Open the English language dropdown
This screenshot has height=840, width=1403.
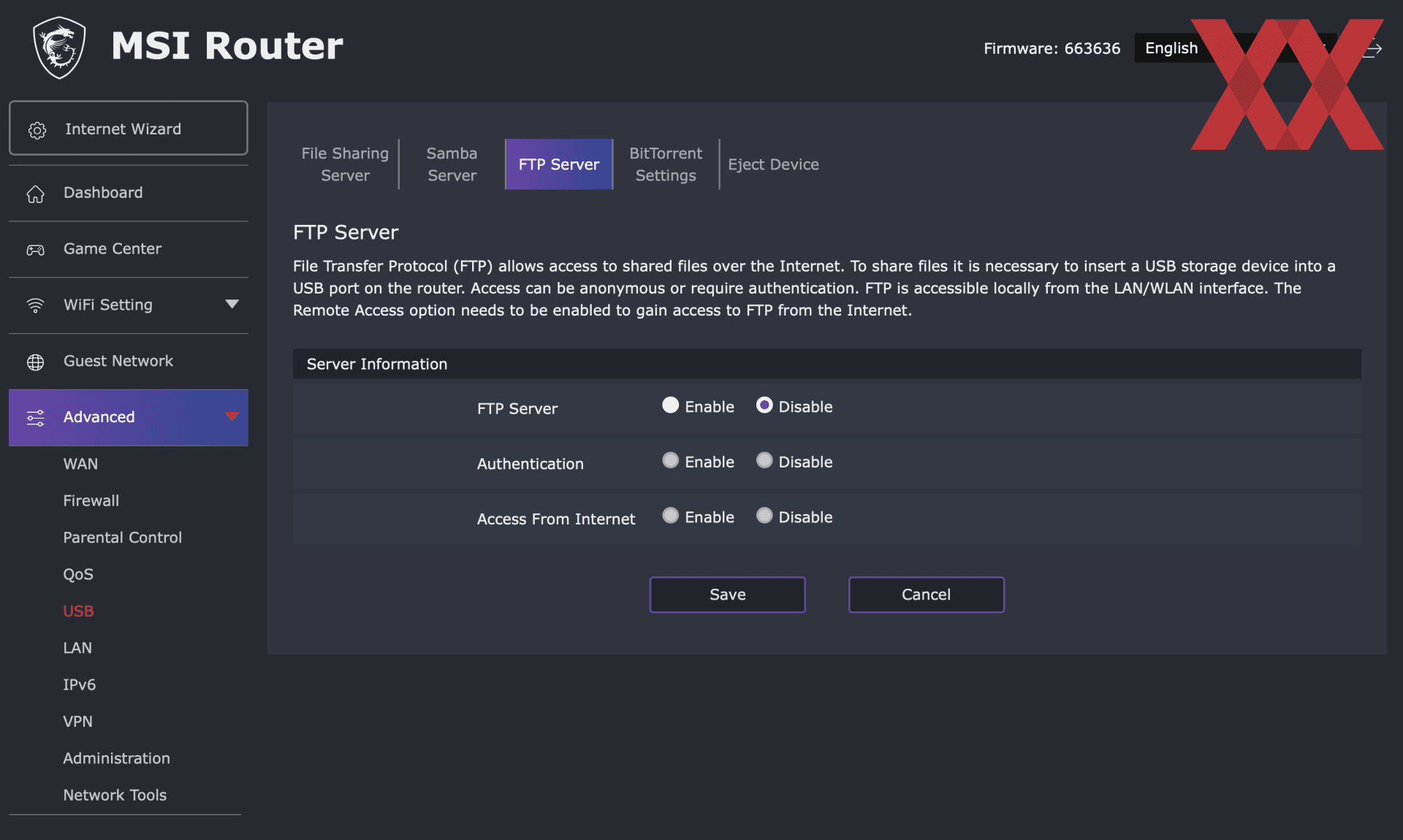(1235, 48)
